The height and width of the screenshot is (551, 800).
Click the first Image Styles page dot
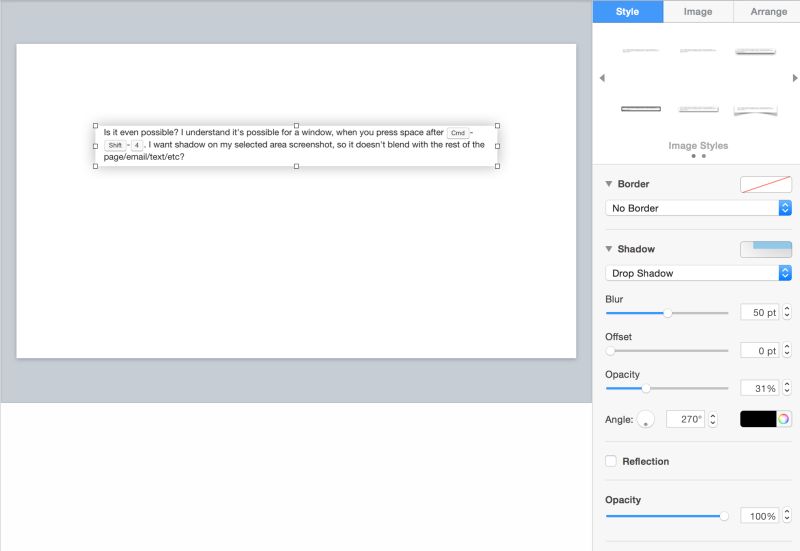click(693, 156)
